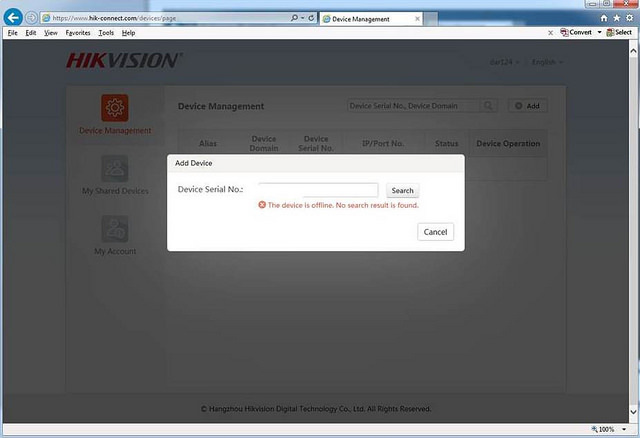Click the red error icon beside offline message
640x438 pixels.
click(262, 205)
